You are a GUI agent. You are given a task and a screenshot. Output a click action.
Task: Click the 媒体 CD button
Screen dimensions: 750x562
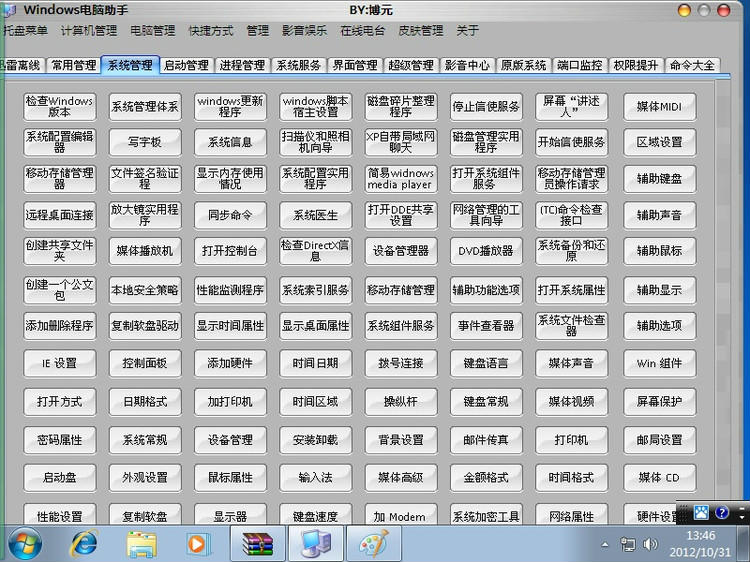(x=660, y=477)
